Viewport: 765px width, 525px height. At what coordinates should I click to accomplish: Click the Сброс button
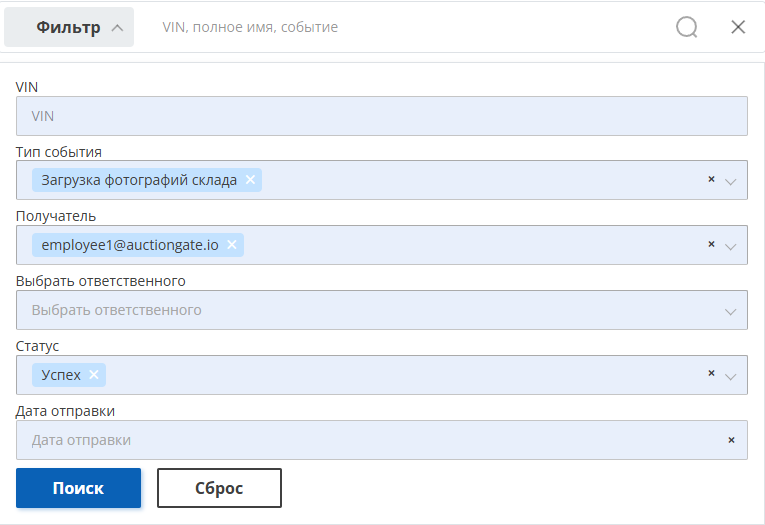coord(219,488)
